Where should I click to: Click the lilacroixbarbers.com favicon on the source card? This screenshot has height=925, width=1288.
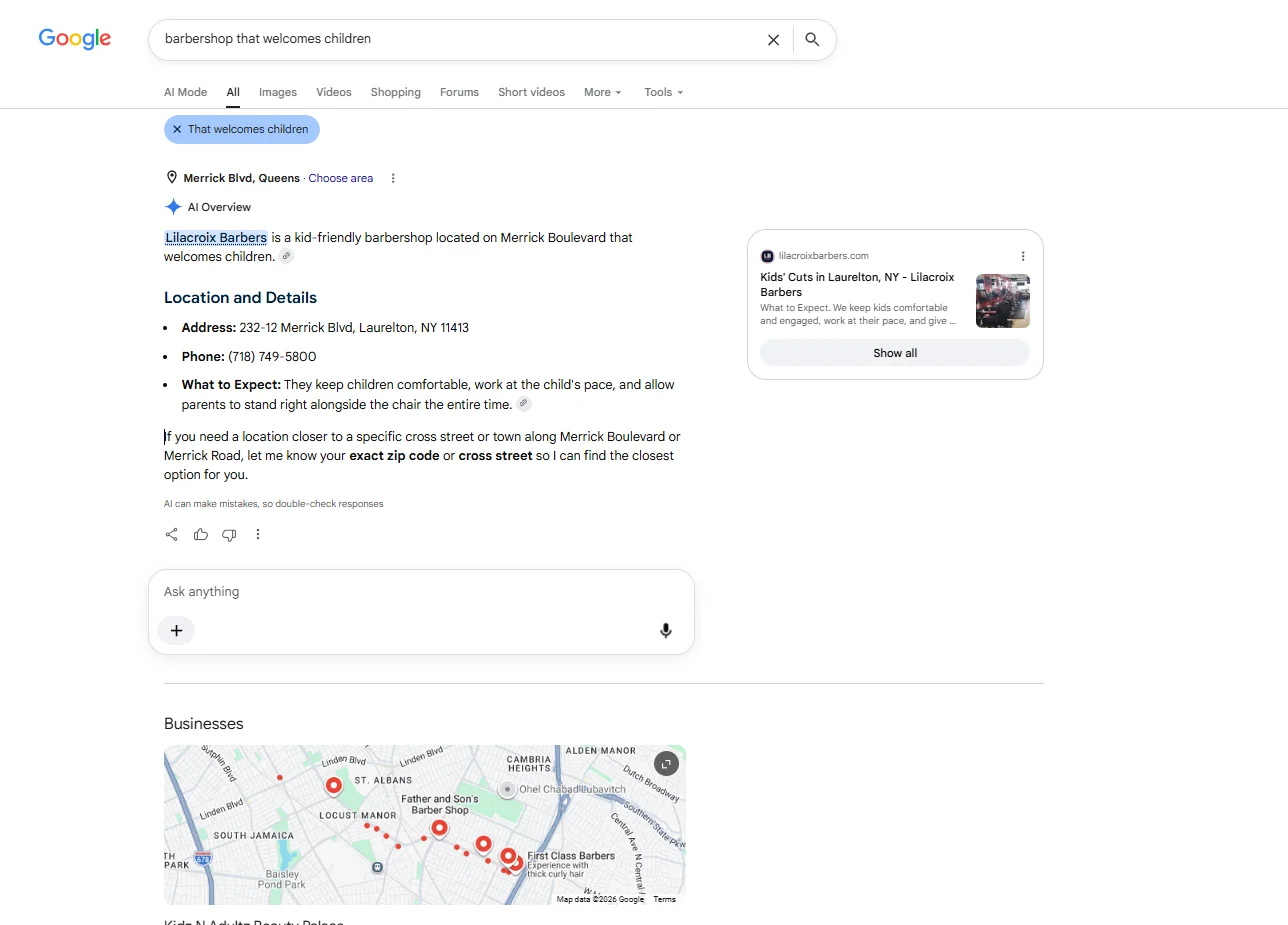pos(767,256)
